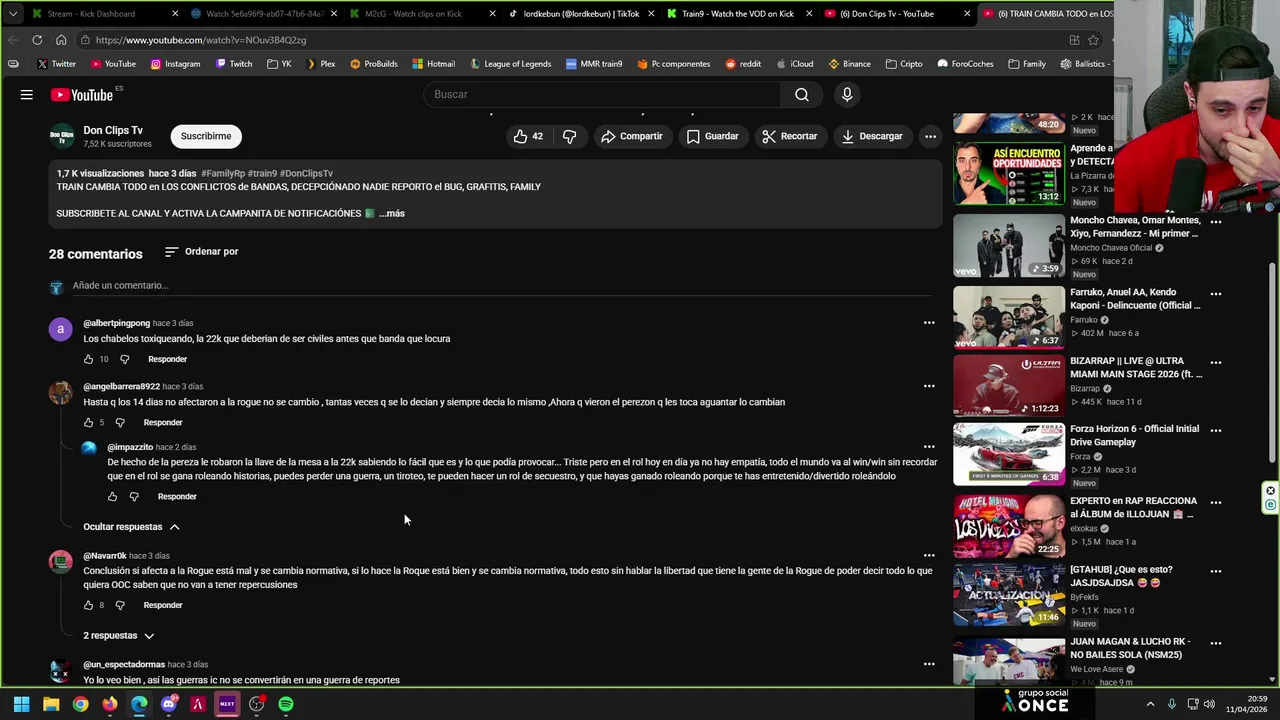
Task: Open more actions next to Descargar
Action: coord(930,136)
